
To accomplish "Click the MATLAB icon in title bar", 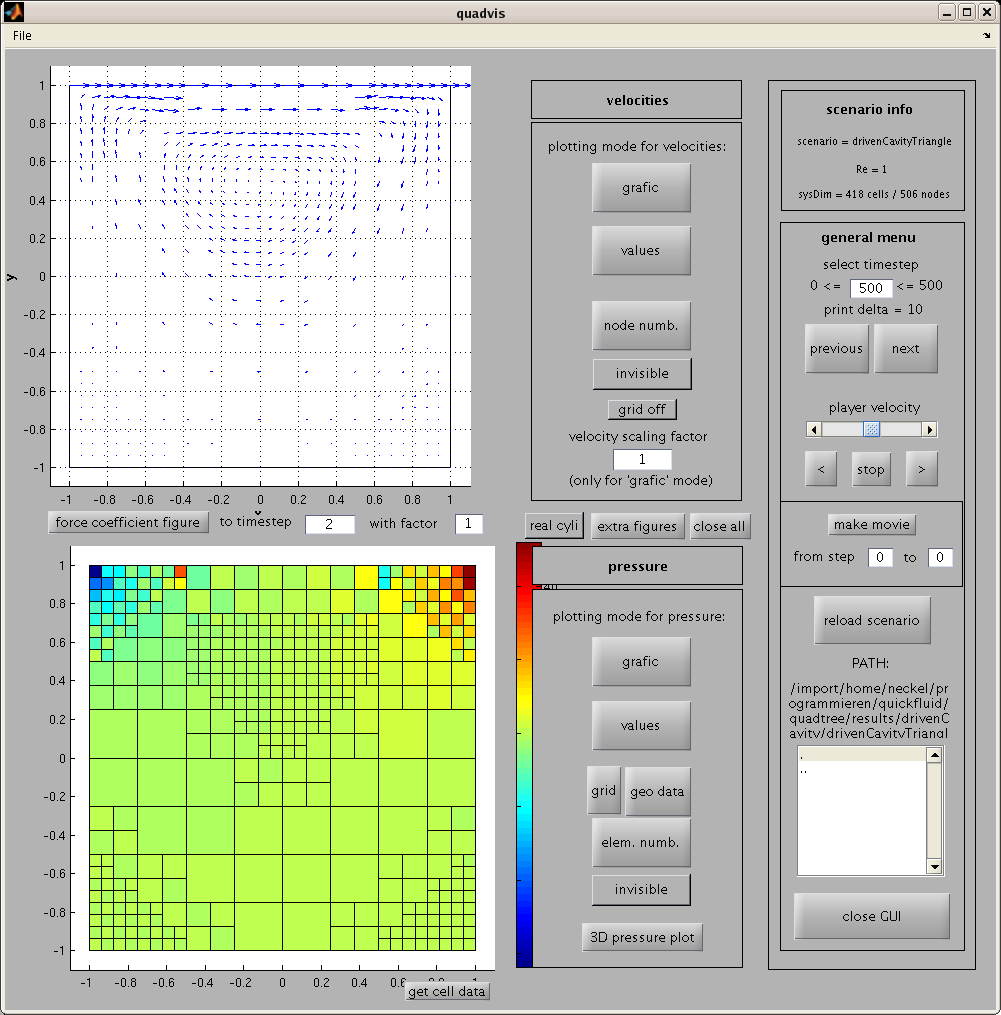I will [x=14, y=12].
